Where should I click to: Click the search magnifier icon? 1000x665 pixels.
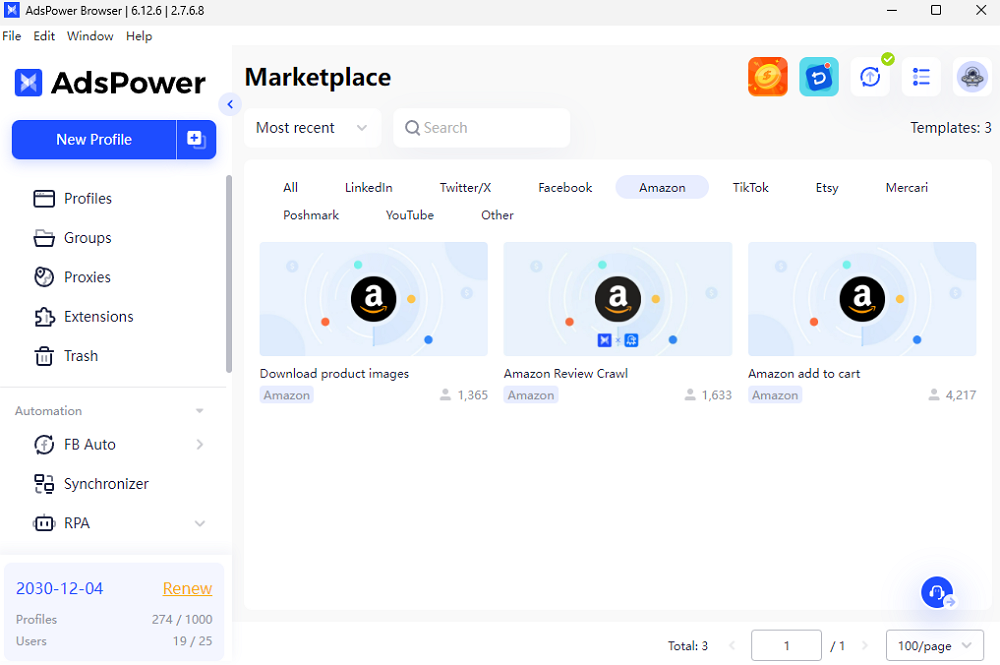[413, 128]
